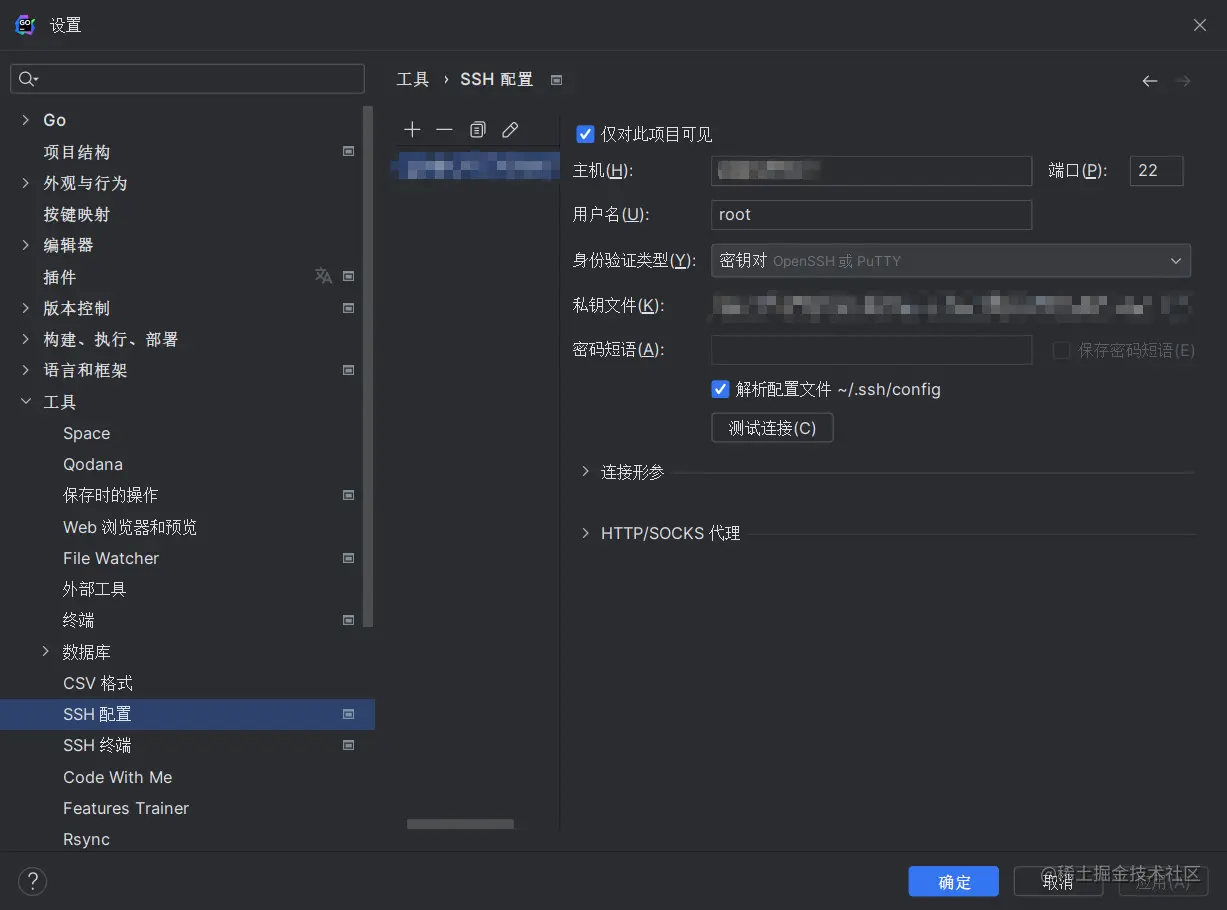The height and width of the screenshot is (910, 1227).
Task: Click the 确定 button
Action: (954, 881)
